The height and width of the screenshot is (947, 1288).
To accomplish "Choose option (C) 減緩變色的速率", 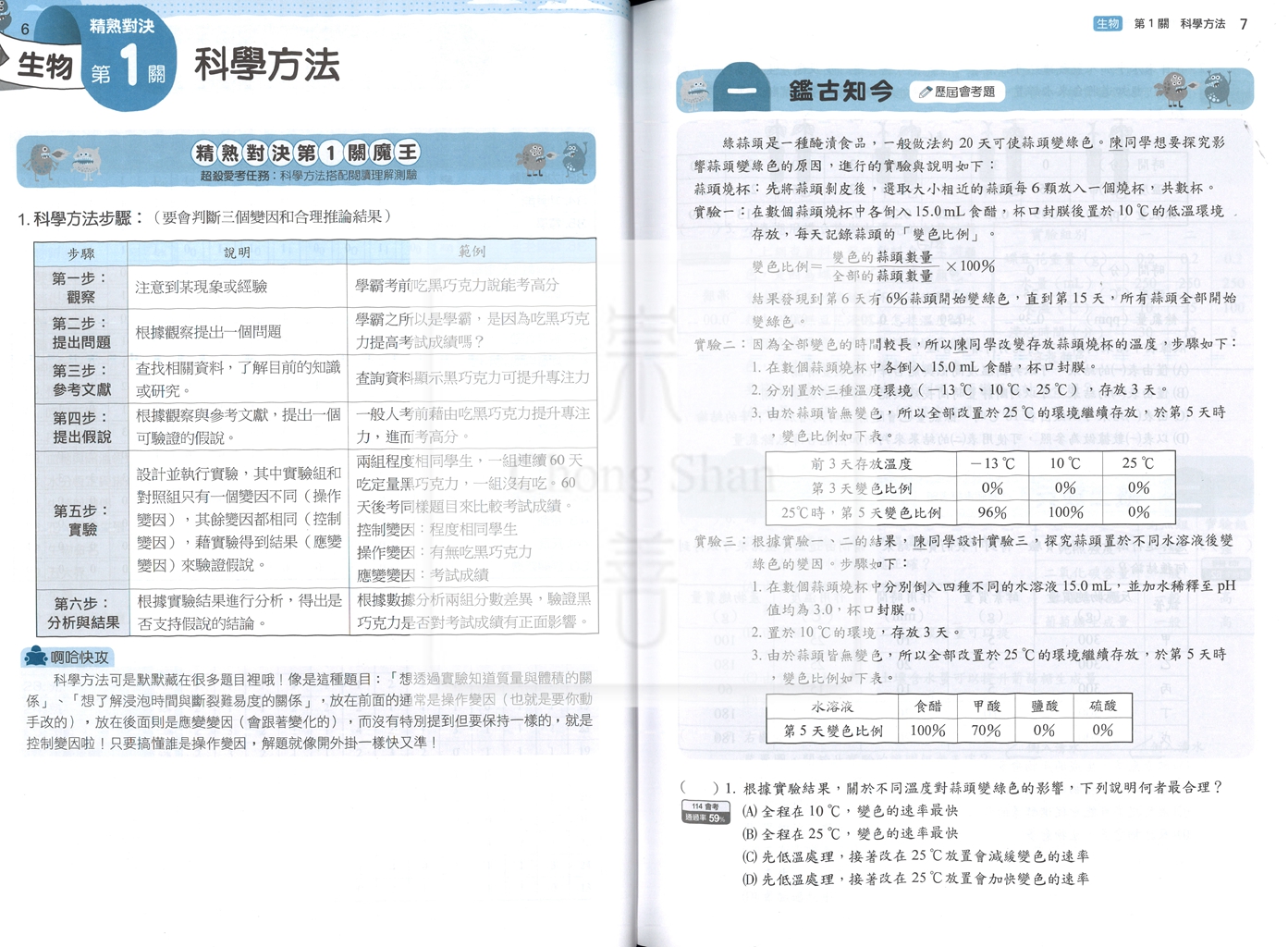I will point(915,856).
